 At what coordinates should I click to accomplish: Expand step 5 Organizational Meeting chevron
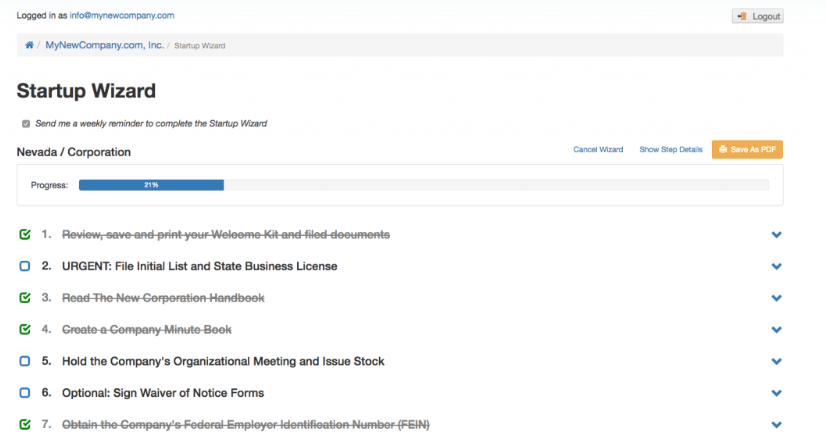(x=776, y=361)
